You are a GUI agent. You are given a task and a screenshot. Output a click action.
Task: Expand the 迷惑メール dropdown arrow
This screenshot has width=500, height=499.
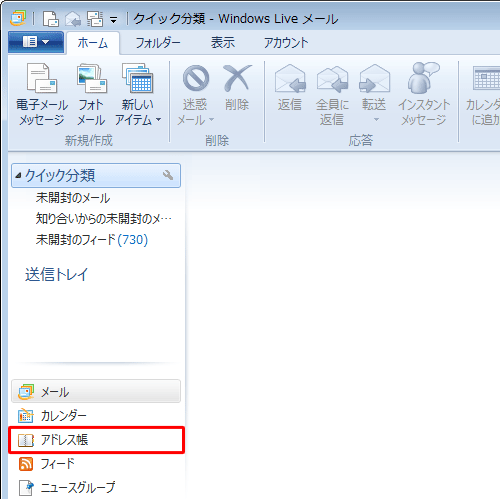211,119
